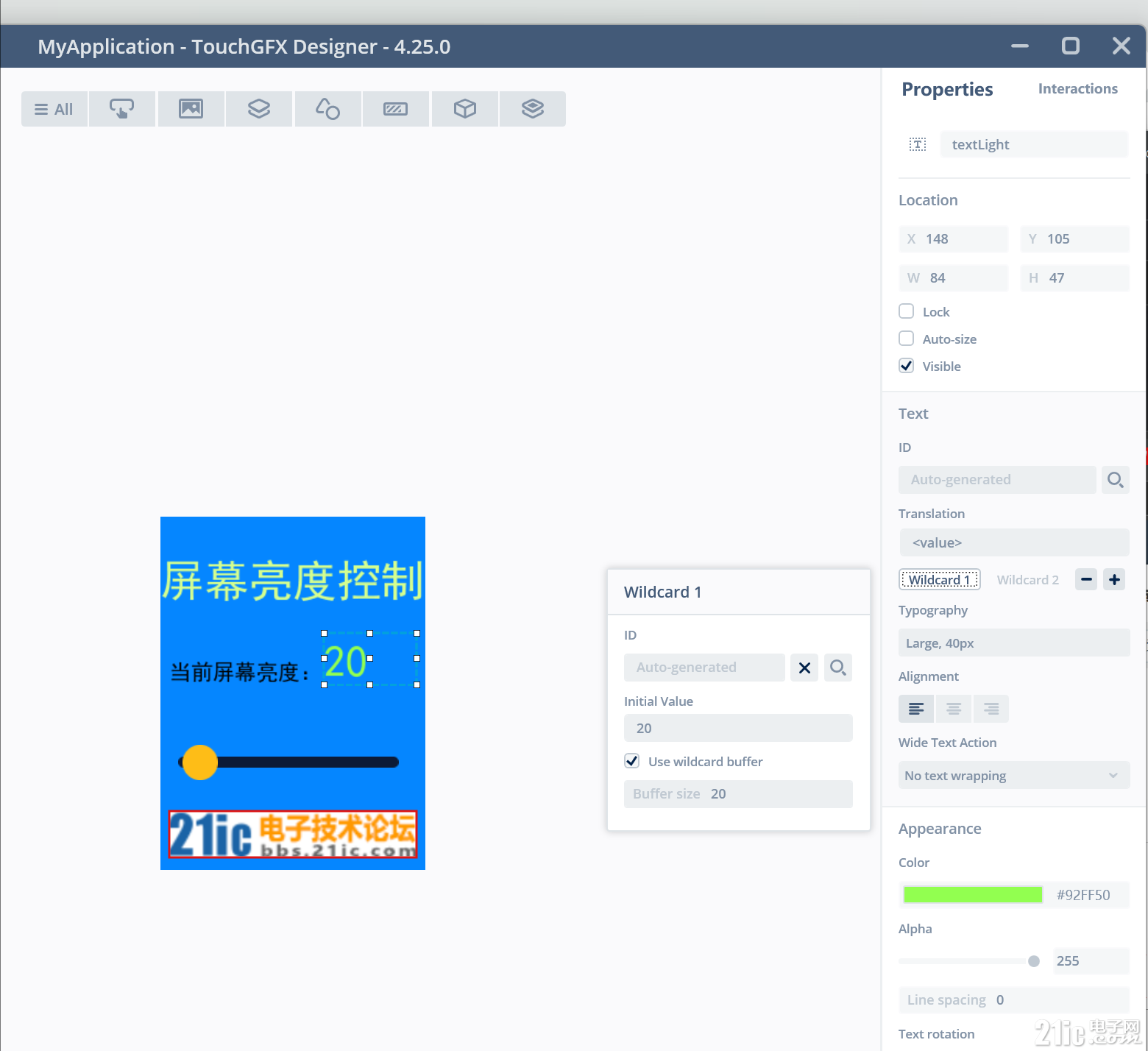Minimize the TouchGFX Designer window
1148x1051 pixels.
pos(1020,46)
